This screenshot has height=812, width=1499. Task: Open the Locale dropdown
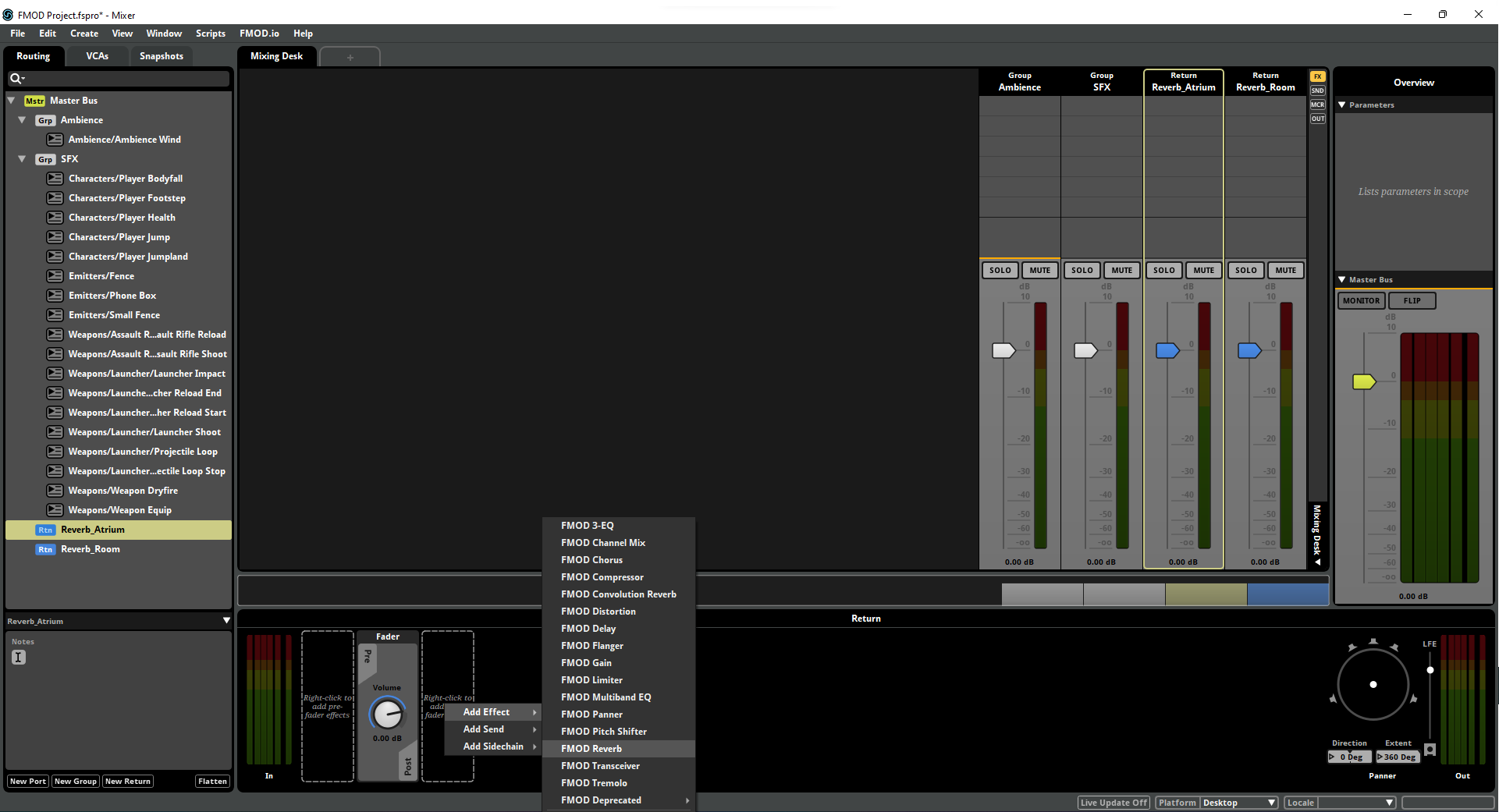(1356, 803)
